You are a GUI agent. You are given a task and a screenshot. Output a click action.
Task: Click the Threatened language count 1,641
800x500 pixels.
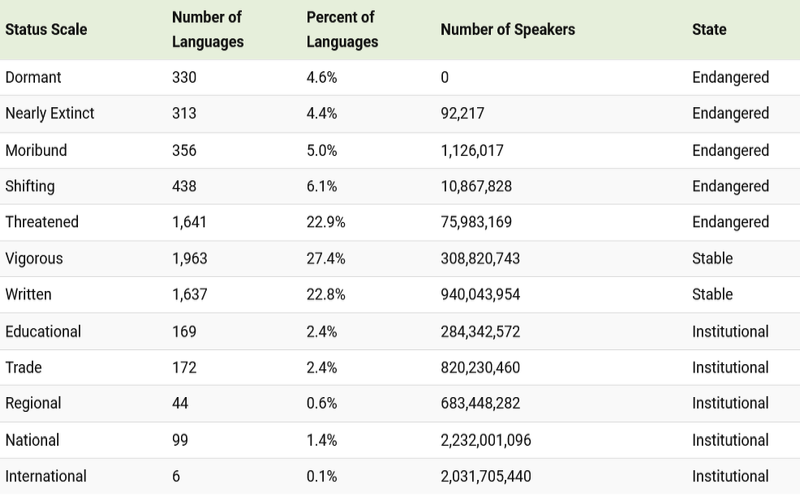pos(189,222)
